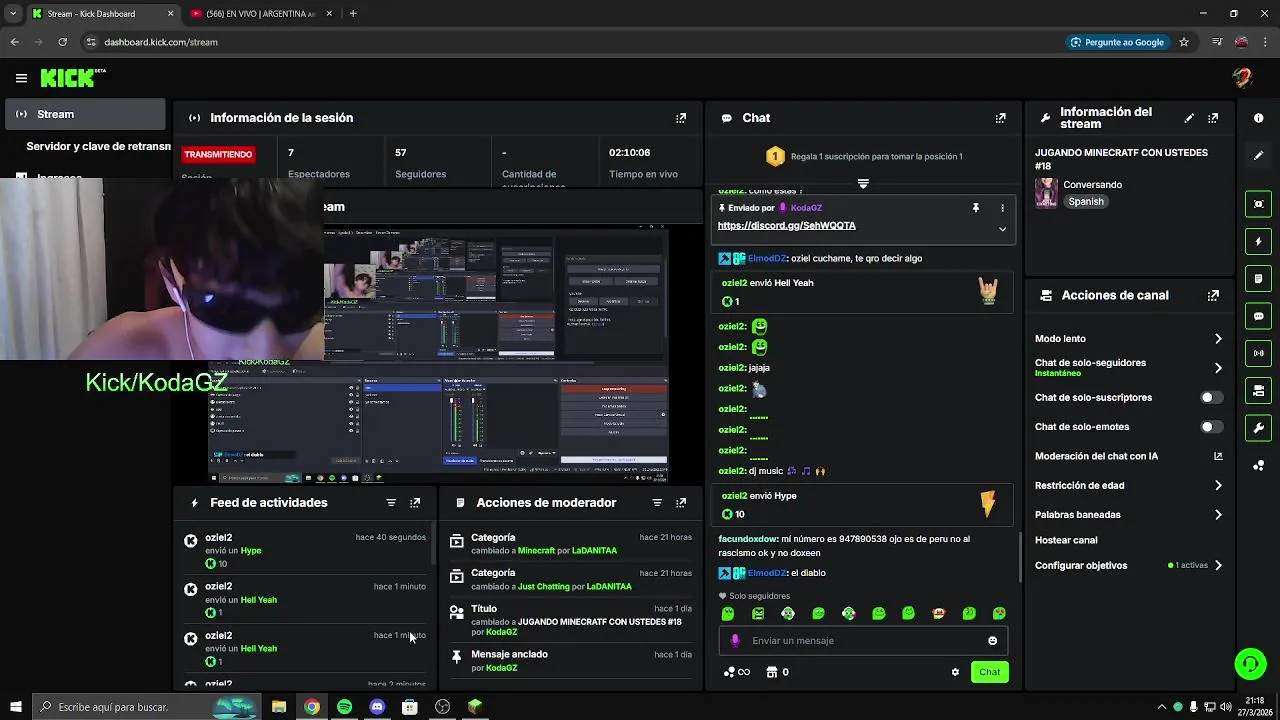This screenshot has height=720, width=1280.
Task: Collapse the pinned message with down chevron
Action: 1002,229
